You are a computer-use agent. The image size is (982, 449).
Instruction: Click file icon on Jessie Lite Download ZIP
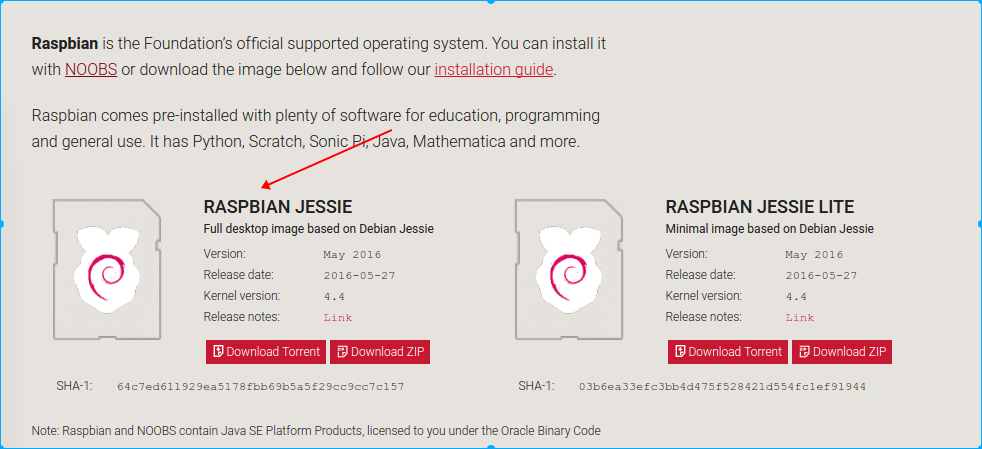[x=804, y=351]
